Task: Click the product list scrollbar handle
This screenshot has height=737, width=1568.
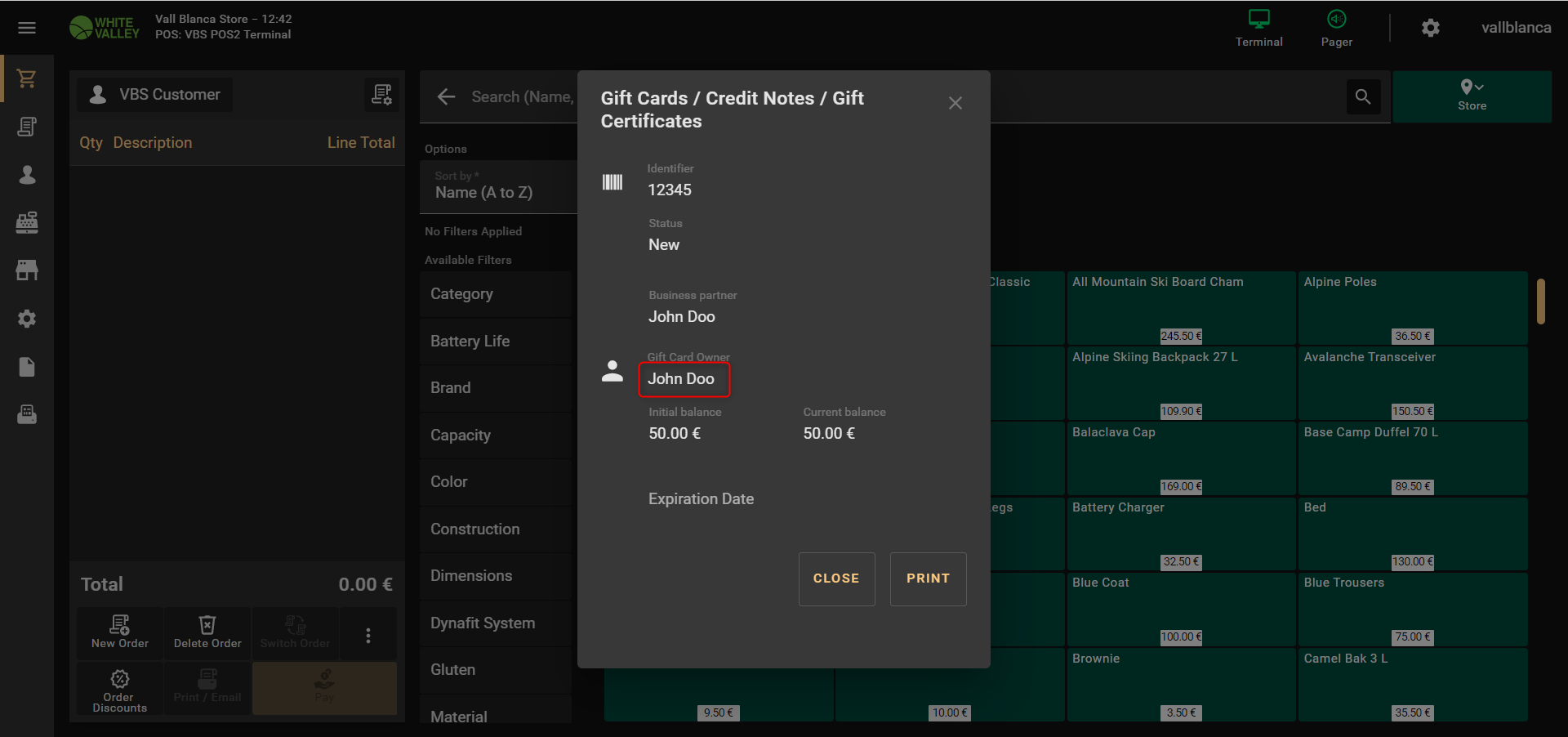Action: coord(1540,301)
